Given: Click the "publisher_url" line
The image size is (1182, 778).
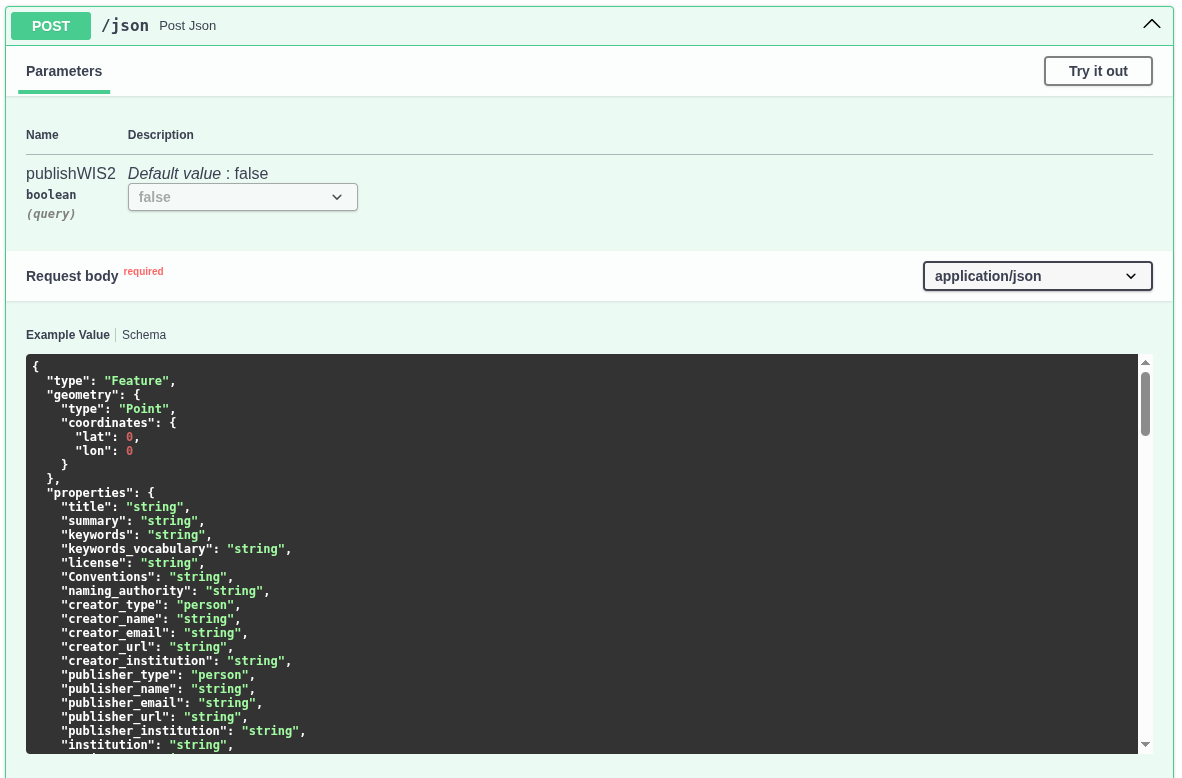Looking at the screenshot, I should pos(154,717).
